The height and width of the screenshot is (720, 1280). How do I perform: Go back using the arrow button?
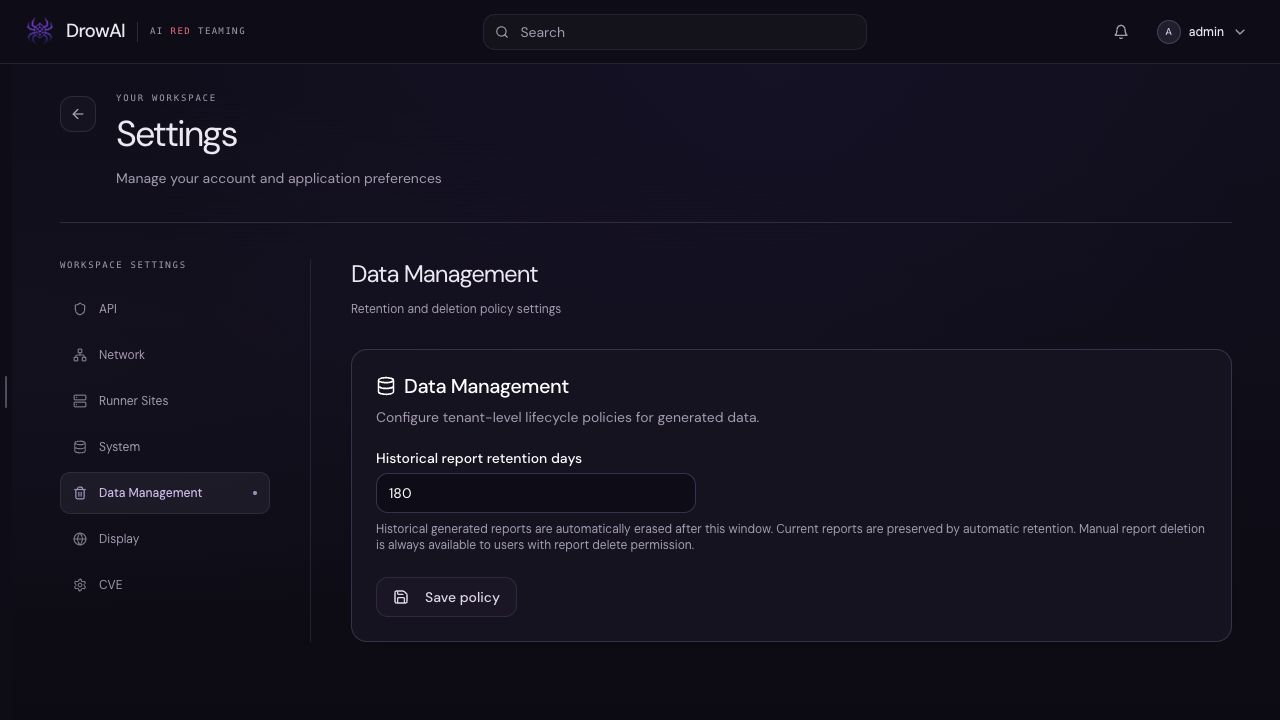tap(78, 114)
